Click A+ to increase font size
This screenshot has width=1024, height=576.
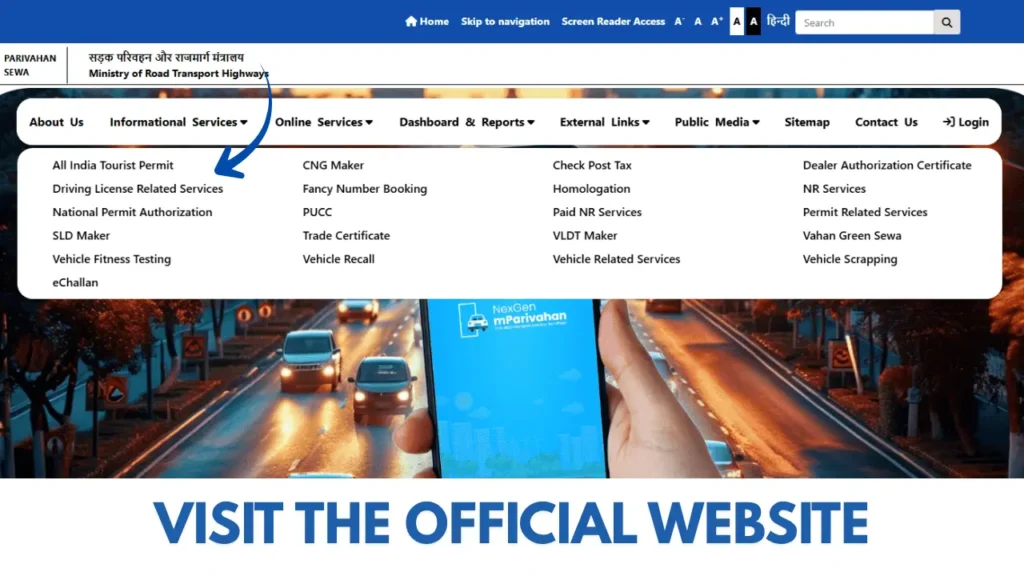pos(716,20)
